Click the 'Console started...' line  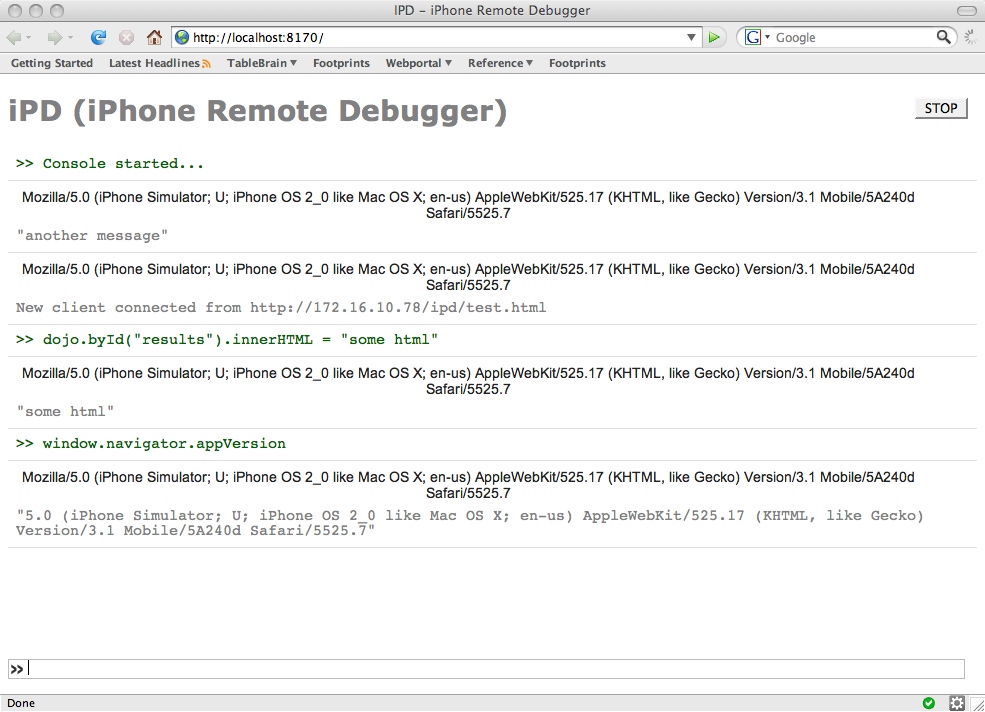point(110,164)
